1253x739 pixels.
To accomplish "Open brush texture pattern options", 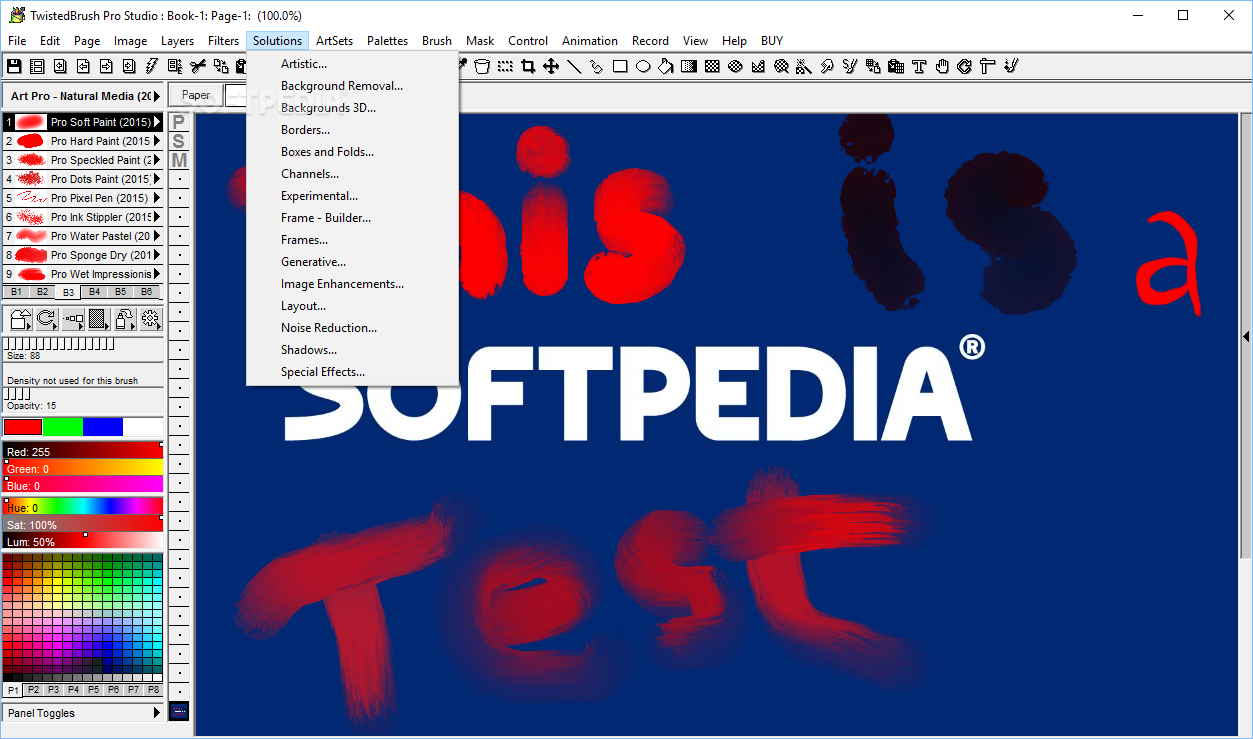I will (99, 319).
